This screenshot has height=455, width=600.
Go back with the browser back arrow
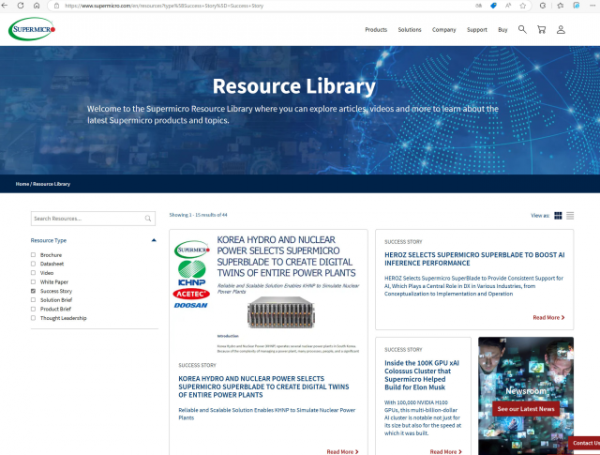5,5
